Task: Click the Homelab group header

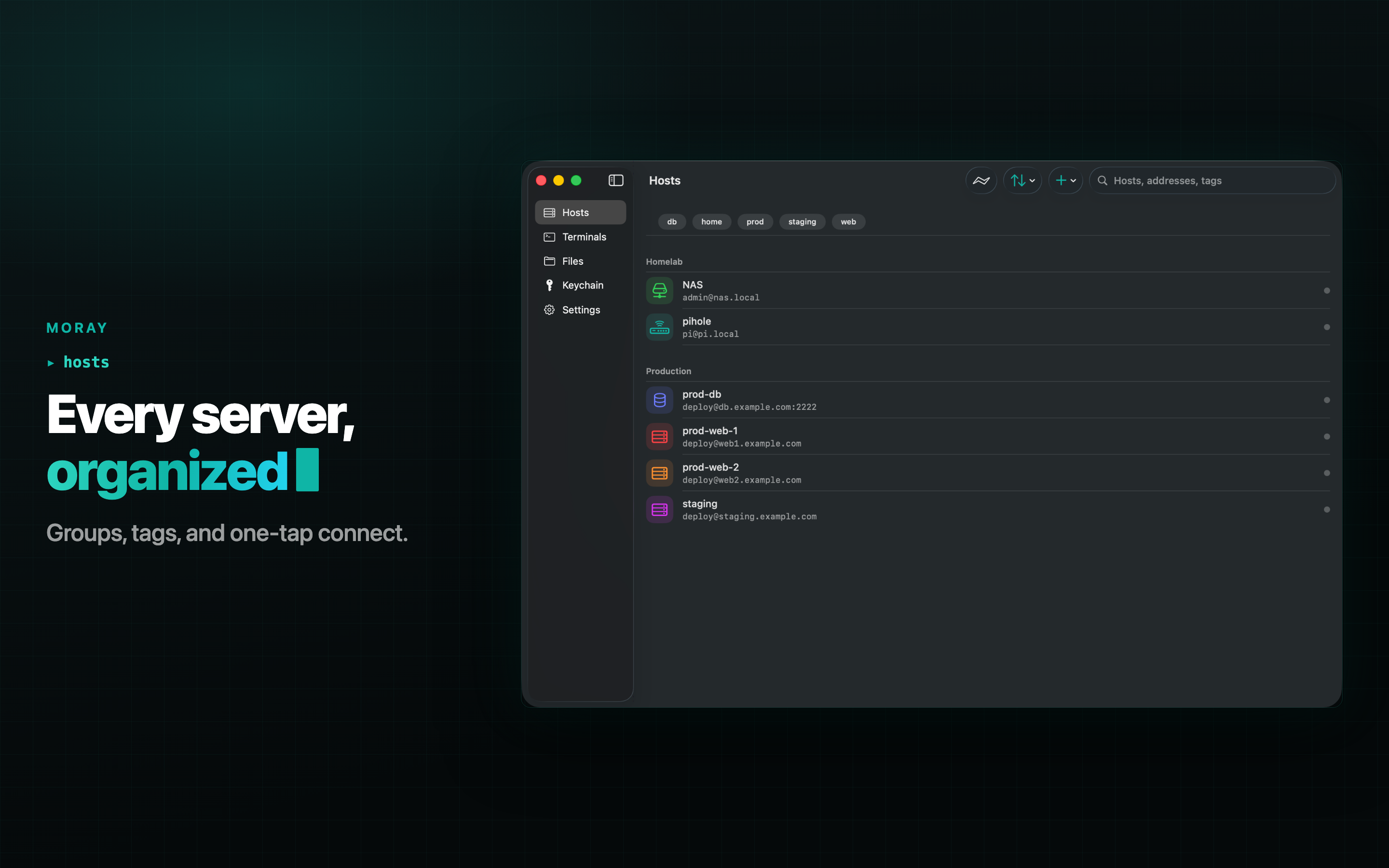Action: pyautogui.click(x=664, y=262)
